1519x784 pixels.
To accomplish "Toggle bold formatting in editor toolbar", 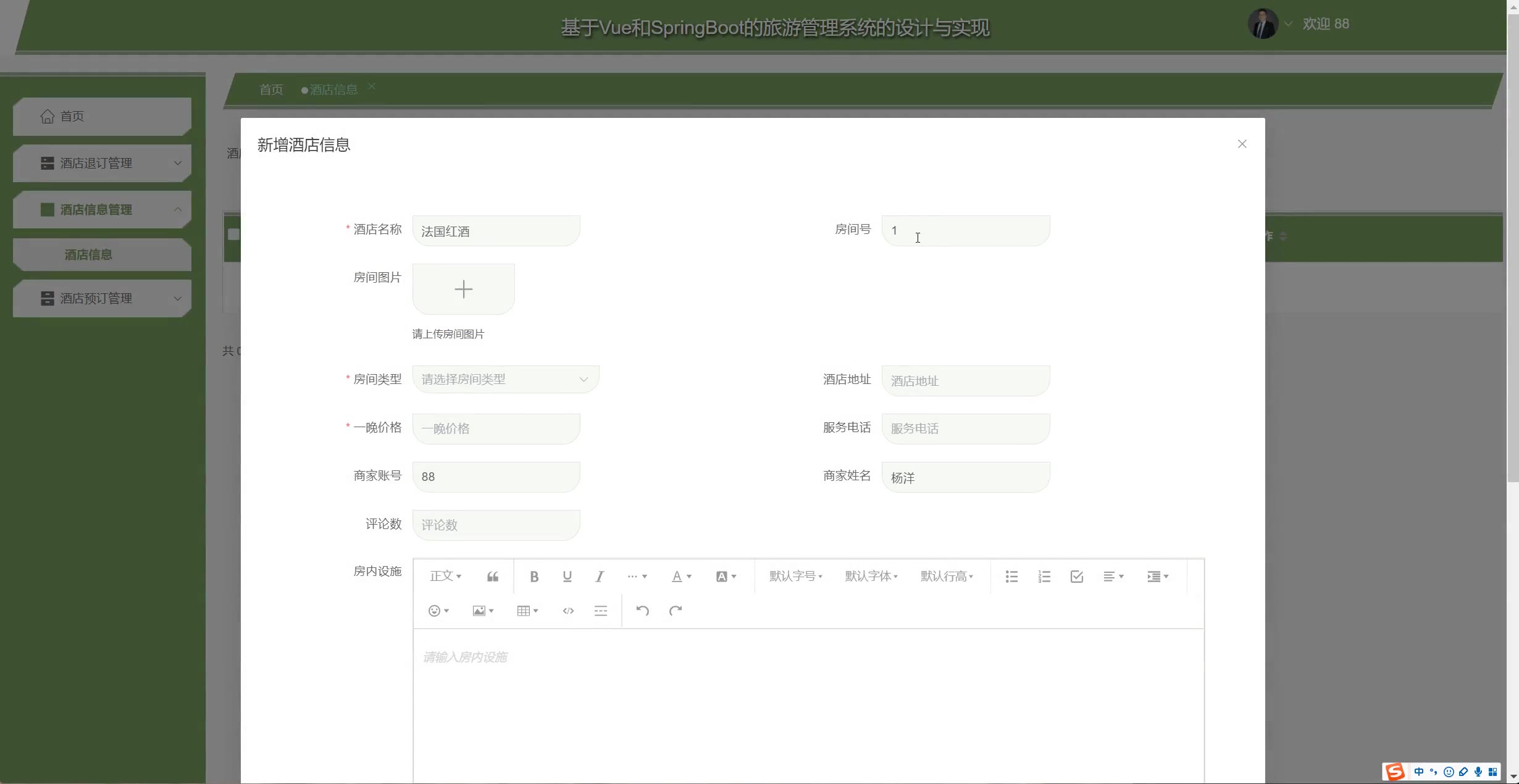I will point(534,577).
